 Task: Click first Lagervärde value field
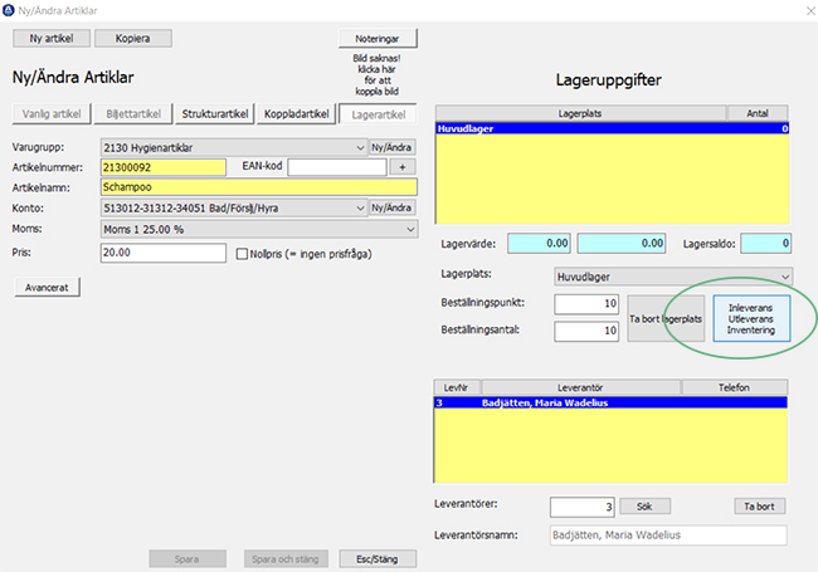[539, 243]
